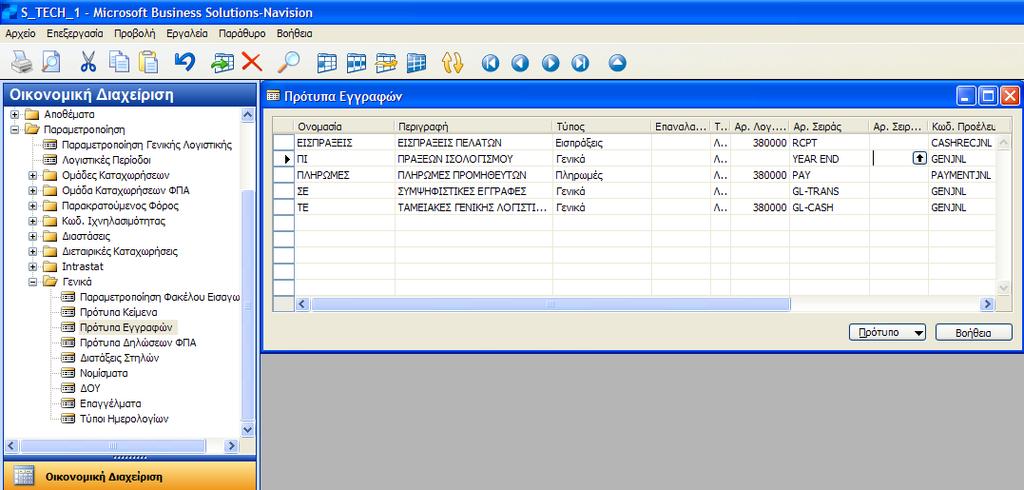Image resolution: width=1024 pixels, height=490 pixels.
Task: Select Πρότυπα Δηλώσεων ΦΠΑ in the tree
Action: click(x=138, y=343)
